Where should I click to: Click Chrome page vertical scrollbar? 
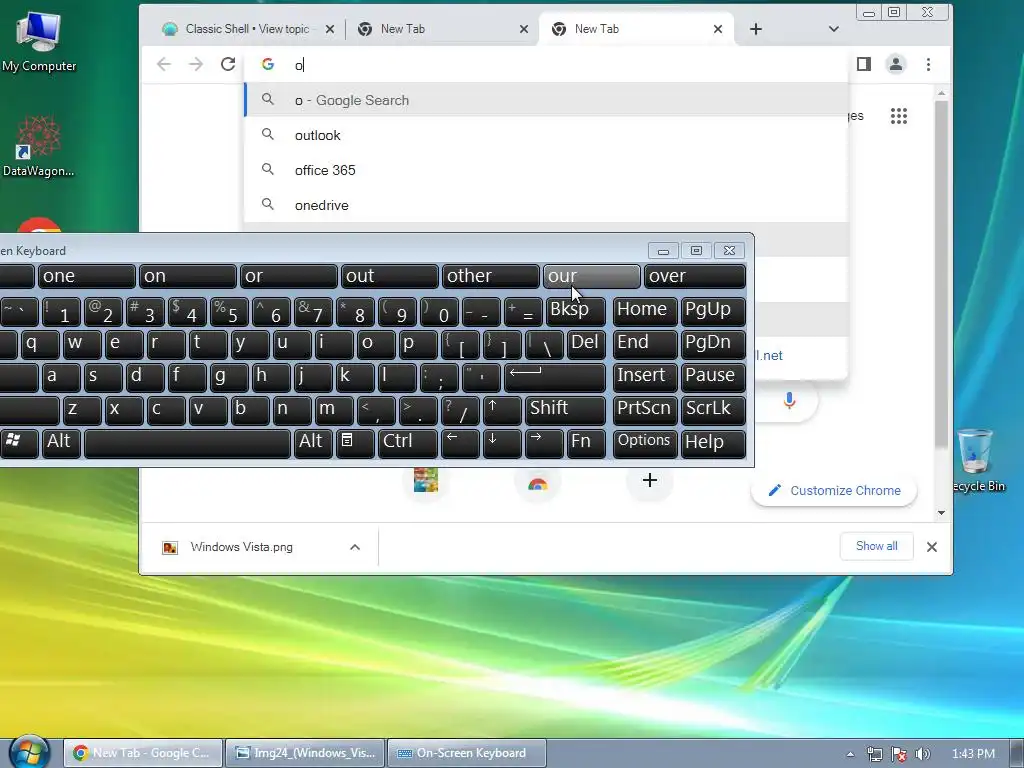click(941, 274)
